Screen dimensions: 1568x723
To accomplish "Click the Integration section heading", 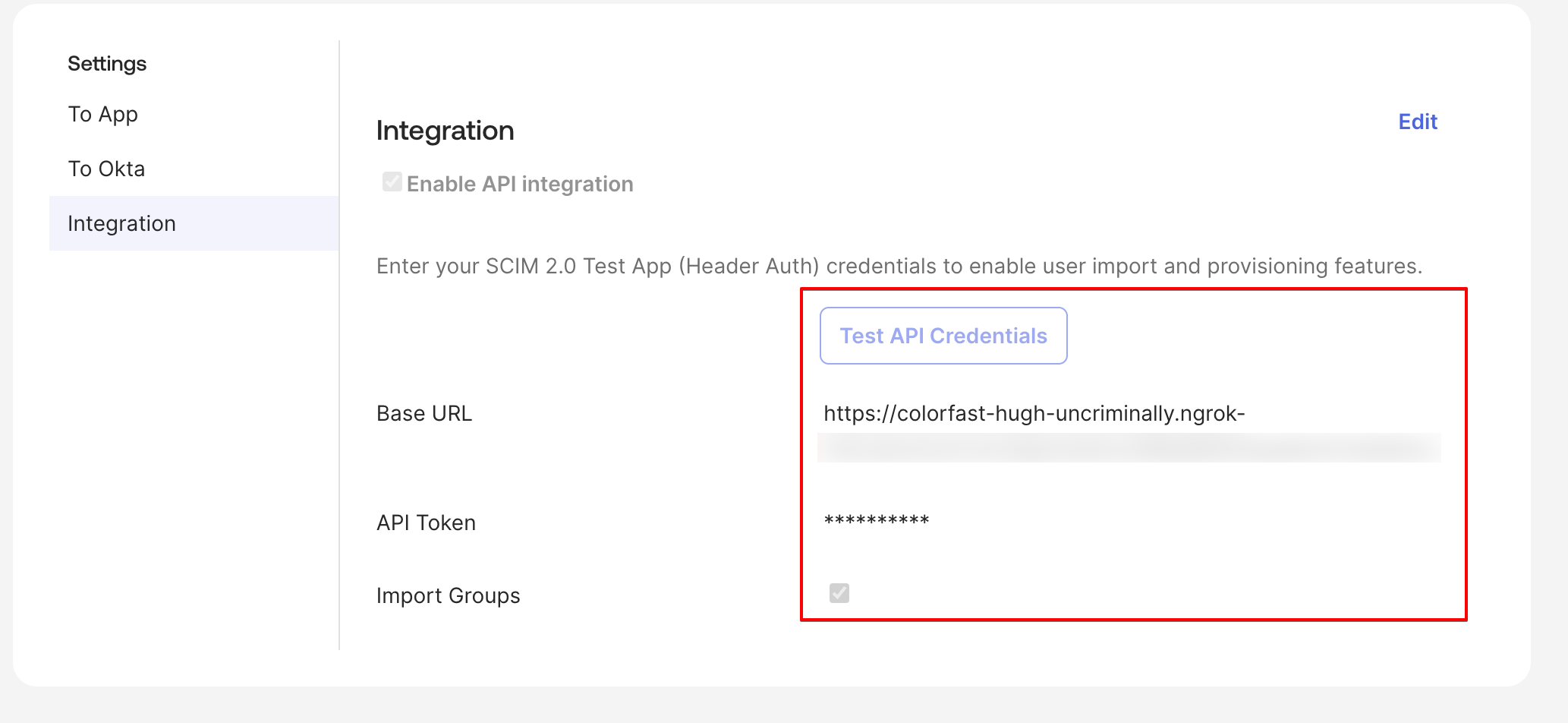I will coord(446,131).
